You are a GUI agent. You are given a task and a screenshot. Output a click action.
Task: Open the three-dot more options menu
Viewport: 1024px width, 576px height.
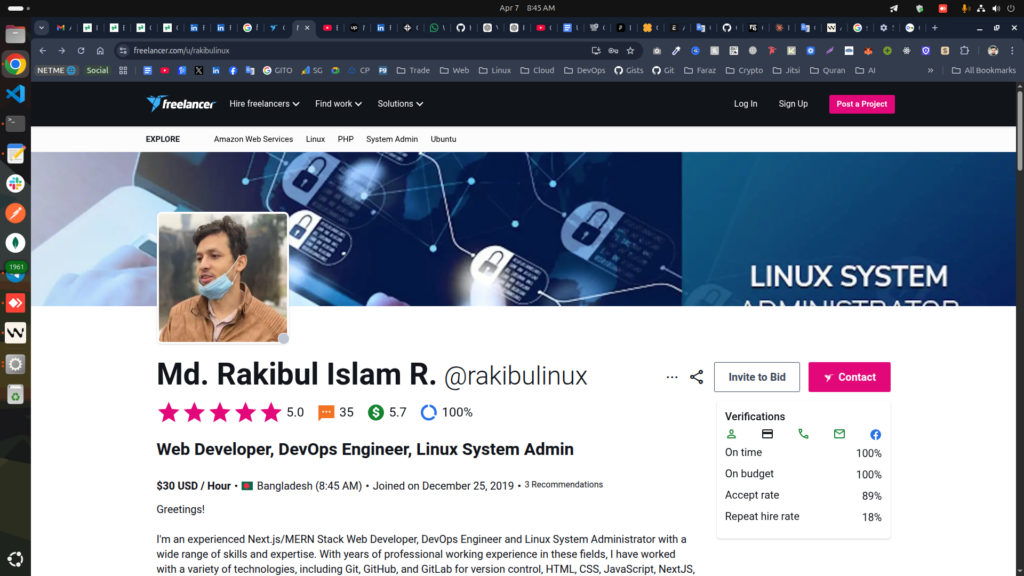[x=672, y=377]
